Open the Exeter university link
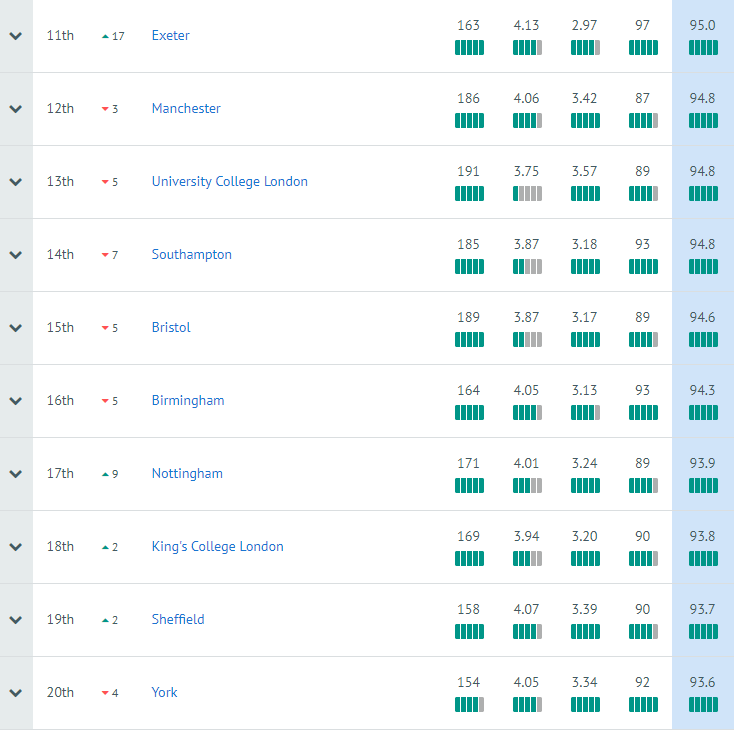 [x=170, y=36]
